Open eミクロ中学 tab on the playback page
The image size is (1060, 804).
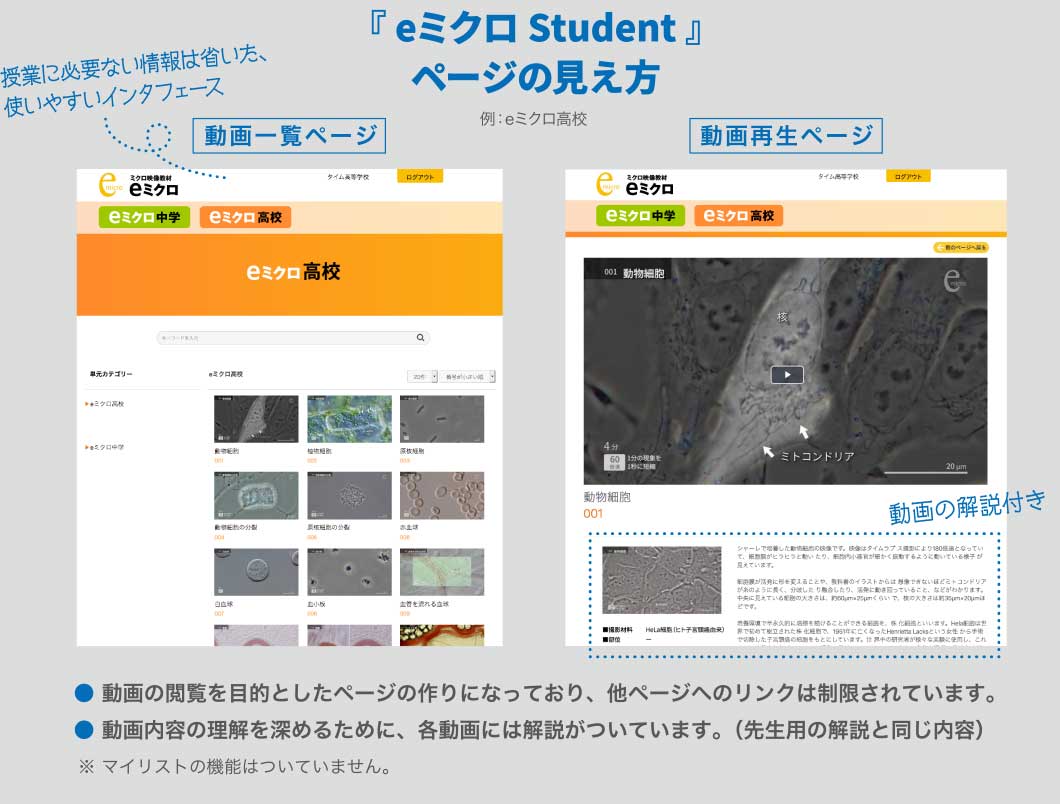click(x=635, y=216)
